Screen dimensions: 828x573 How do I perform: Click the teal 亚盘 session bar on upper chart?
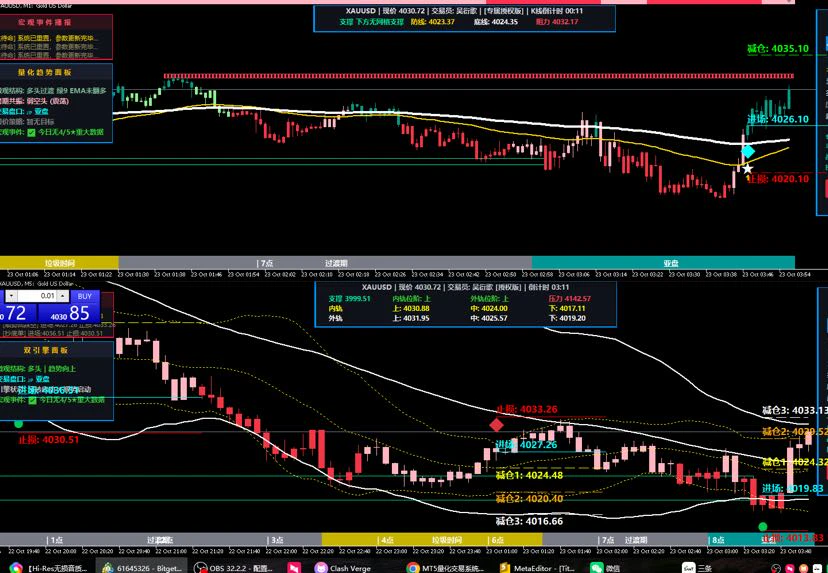coord(663,262)
